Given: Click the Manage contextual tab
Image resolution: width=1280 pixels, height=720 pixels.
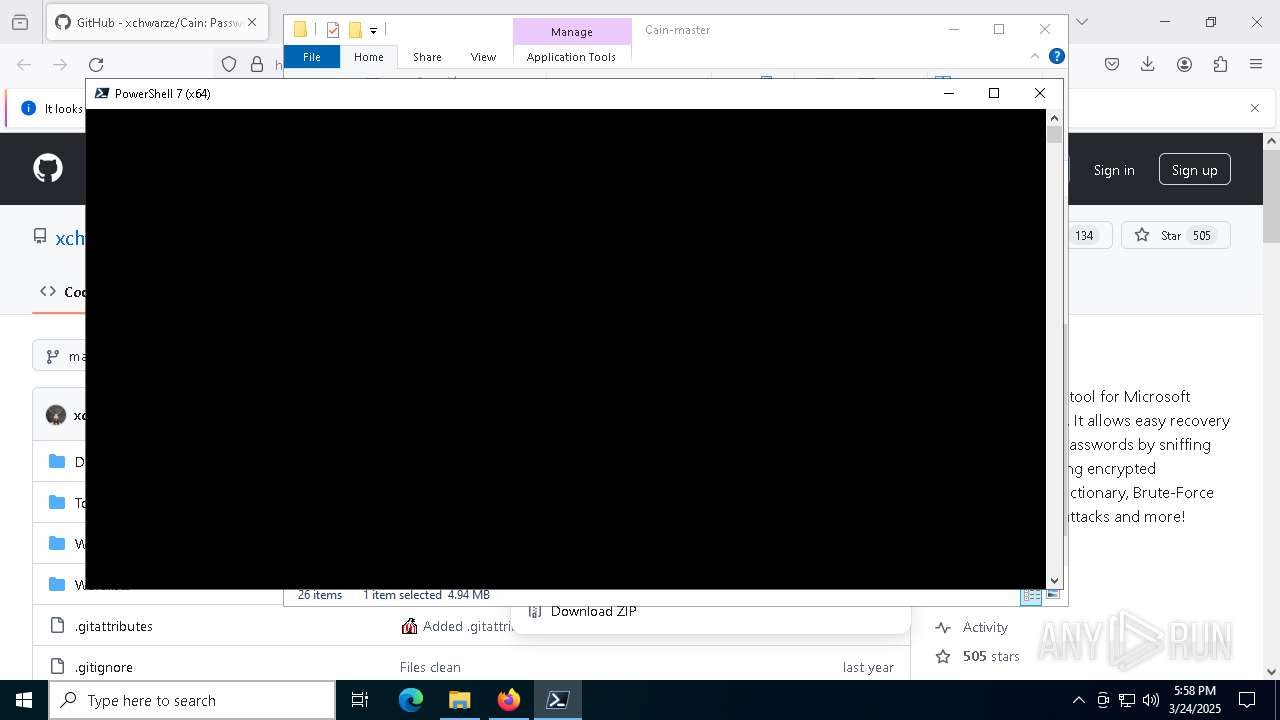Looking at the screenshot, I should [572, 32].
